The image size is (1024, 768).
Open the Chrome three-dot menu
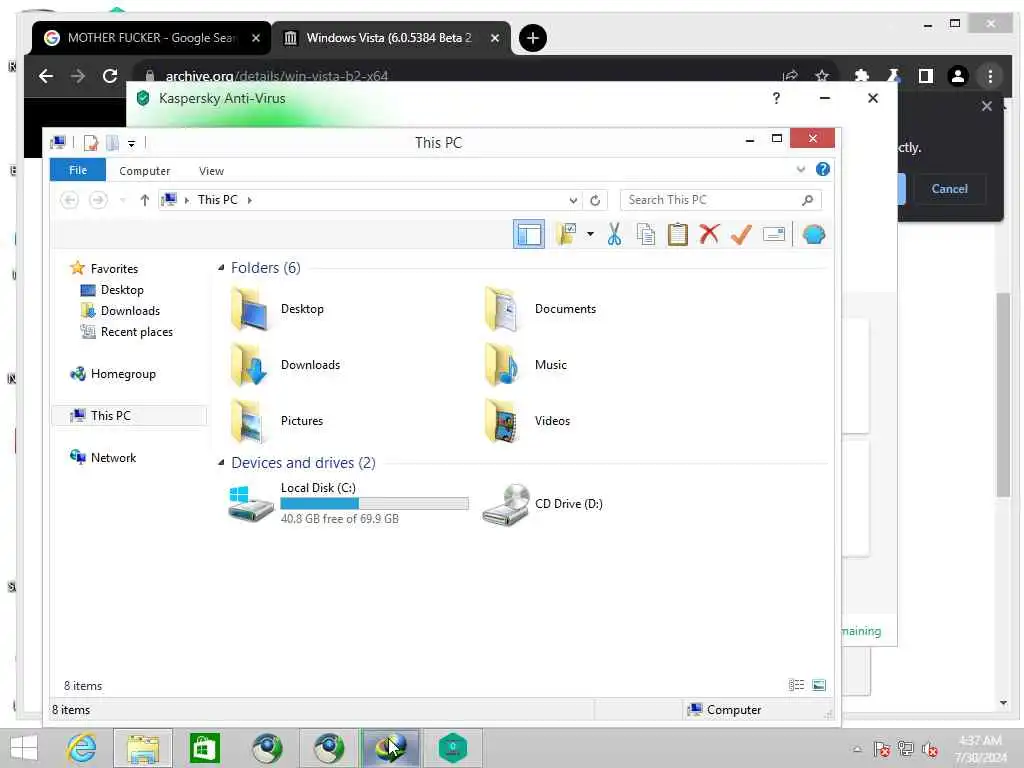[x=990, y=76]
